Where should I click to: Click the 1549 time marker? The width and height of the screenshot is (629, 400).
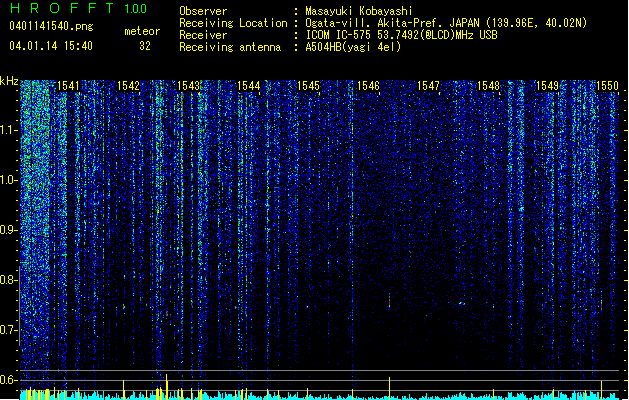coord(548,86)
